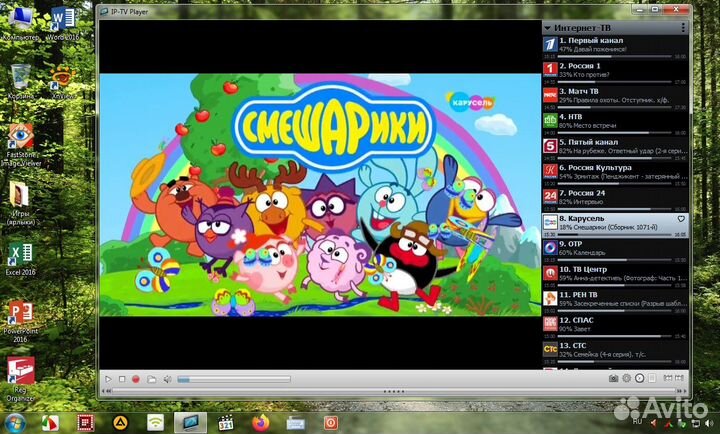Adjust the volume slider in the player bar

(x=234, y=379)
